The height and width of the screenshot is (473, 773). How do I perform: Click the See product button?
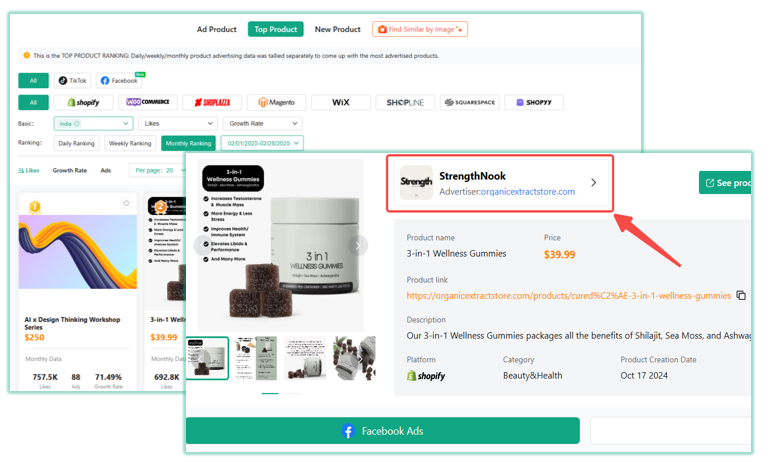(725, 182)
